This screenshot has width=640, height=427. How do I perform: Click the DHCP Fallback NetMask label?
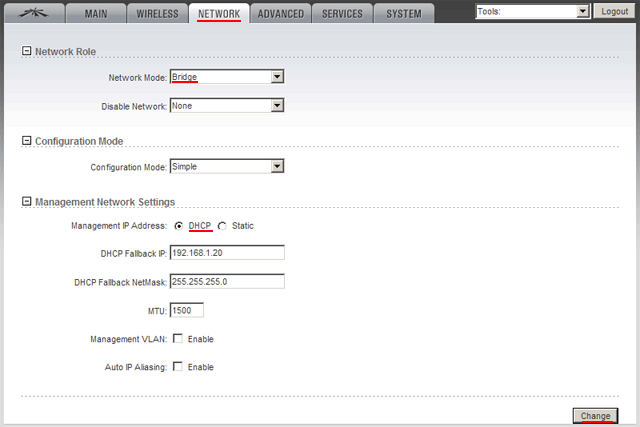120,282
